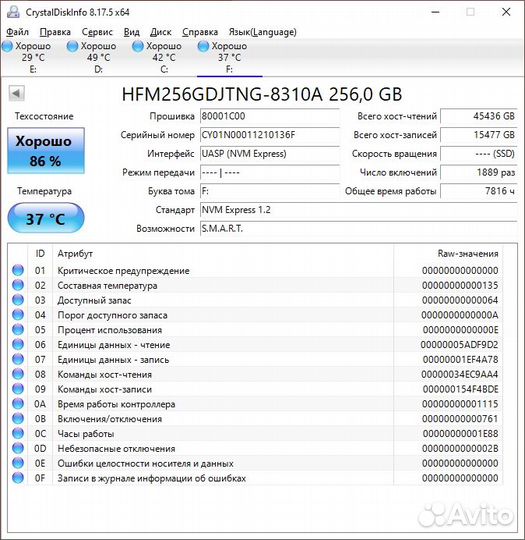Click the 37 °C temperature indicator
Screen dimensions: 525x540
pos(46,218)
